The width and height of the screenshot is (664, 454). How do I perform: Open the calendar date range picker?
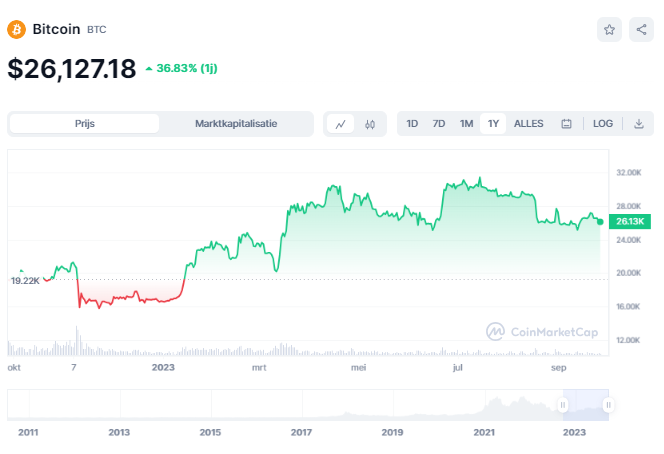pyautogui.click(x=566, y=124)
